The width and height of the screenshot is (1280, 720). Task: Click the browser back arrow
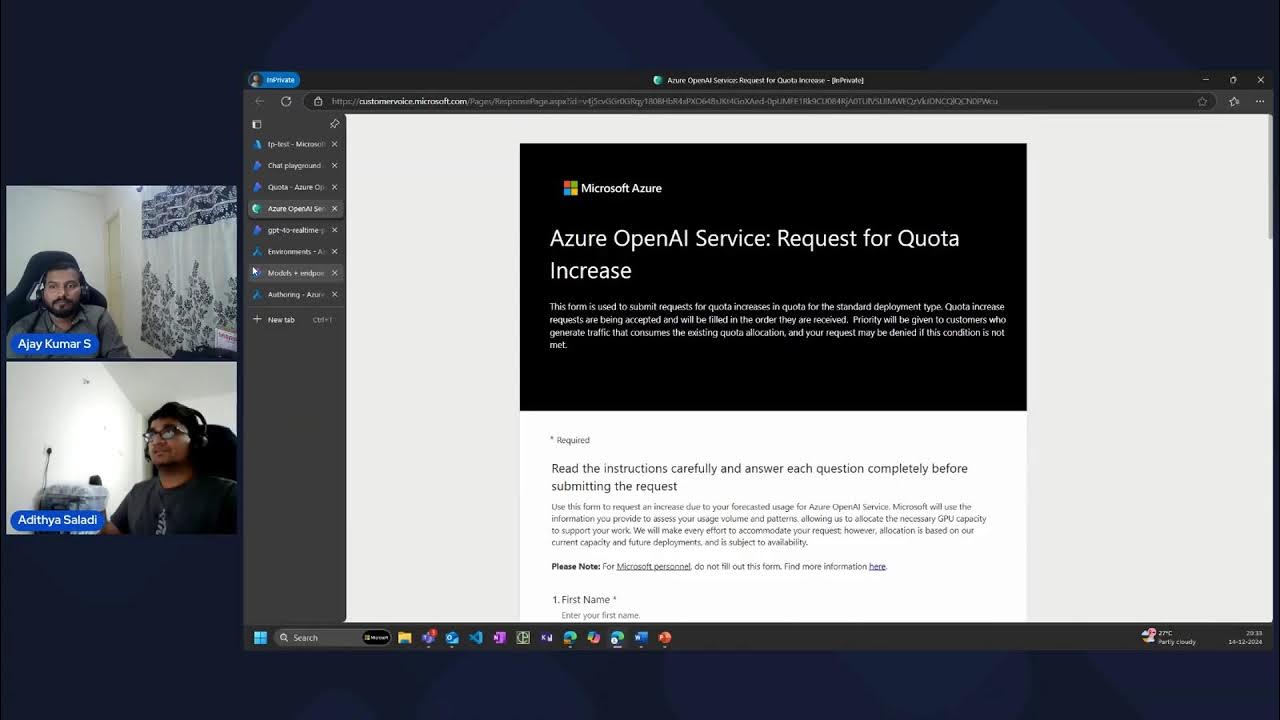click(260, 101)
